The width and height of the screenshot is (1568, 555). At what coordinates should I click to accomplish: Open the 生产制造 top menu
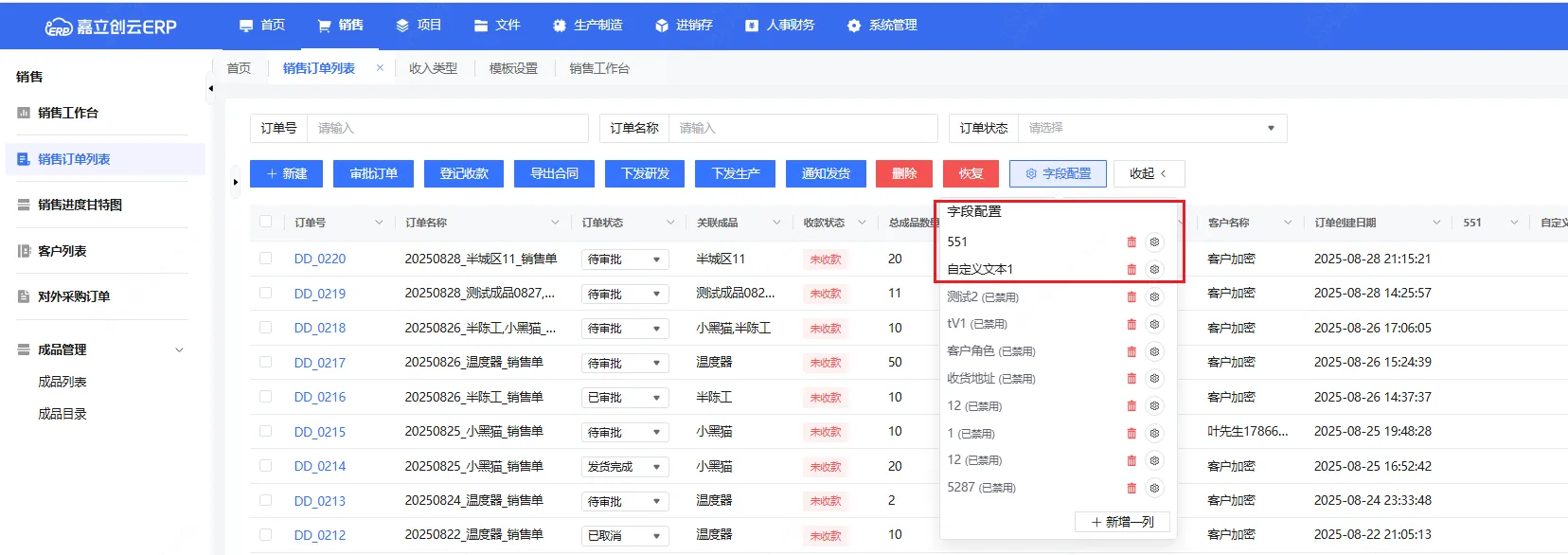[588, 26]
